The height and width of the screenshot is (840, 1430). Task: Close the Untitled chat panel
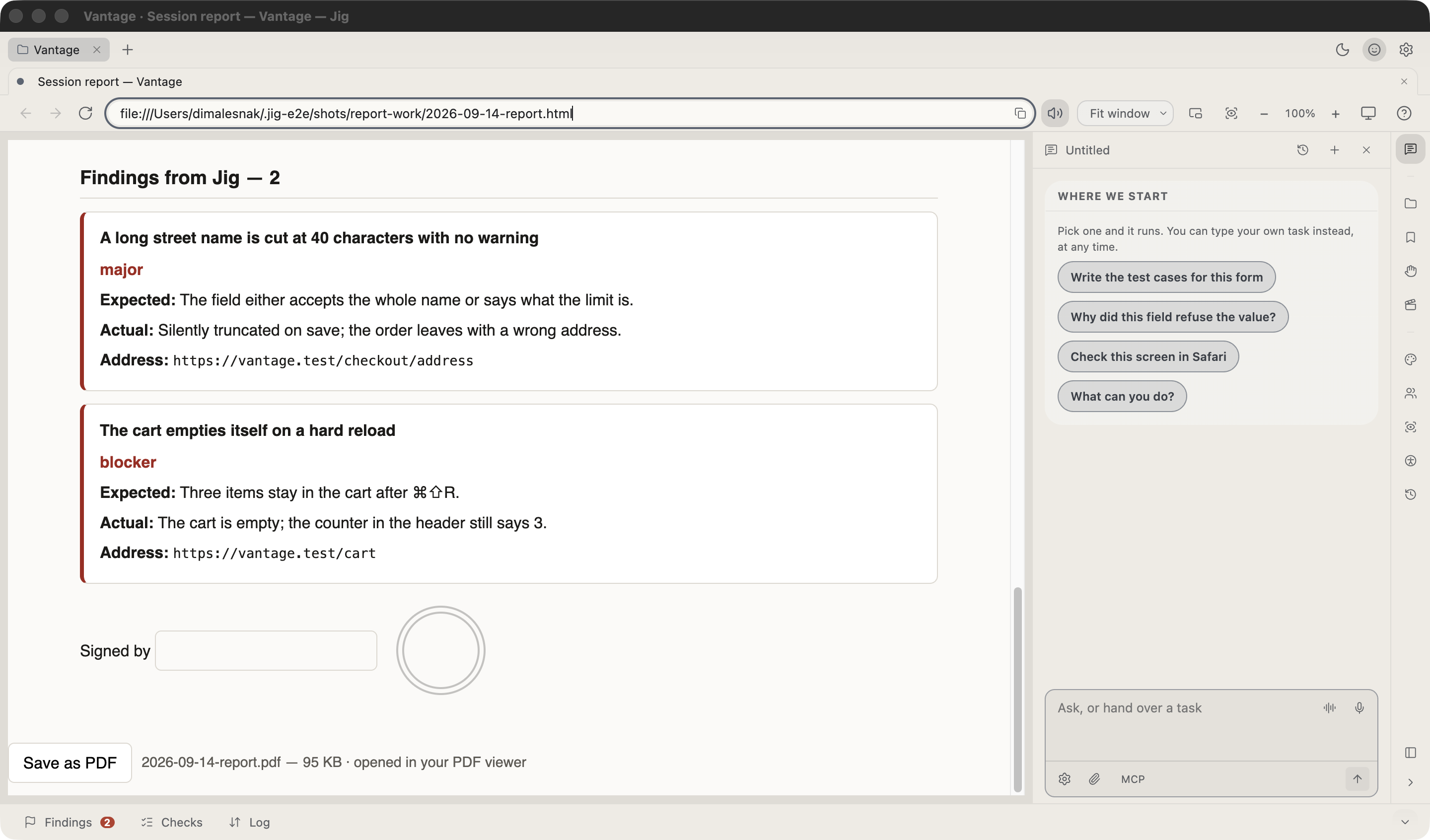click(1366, 150)
